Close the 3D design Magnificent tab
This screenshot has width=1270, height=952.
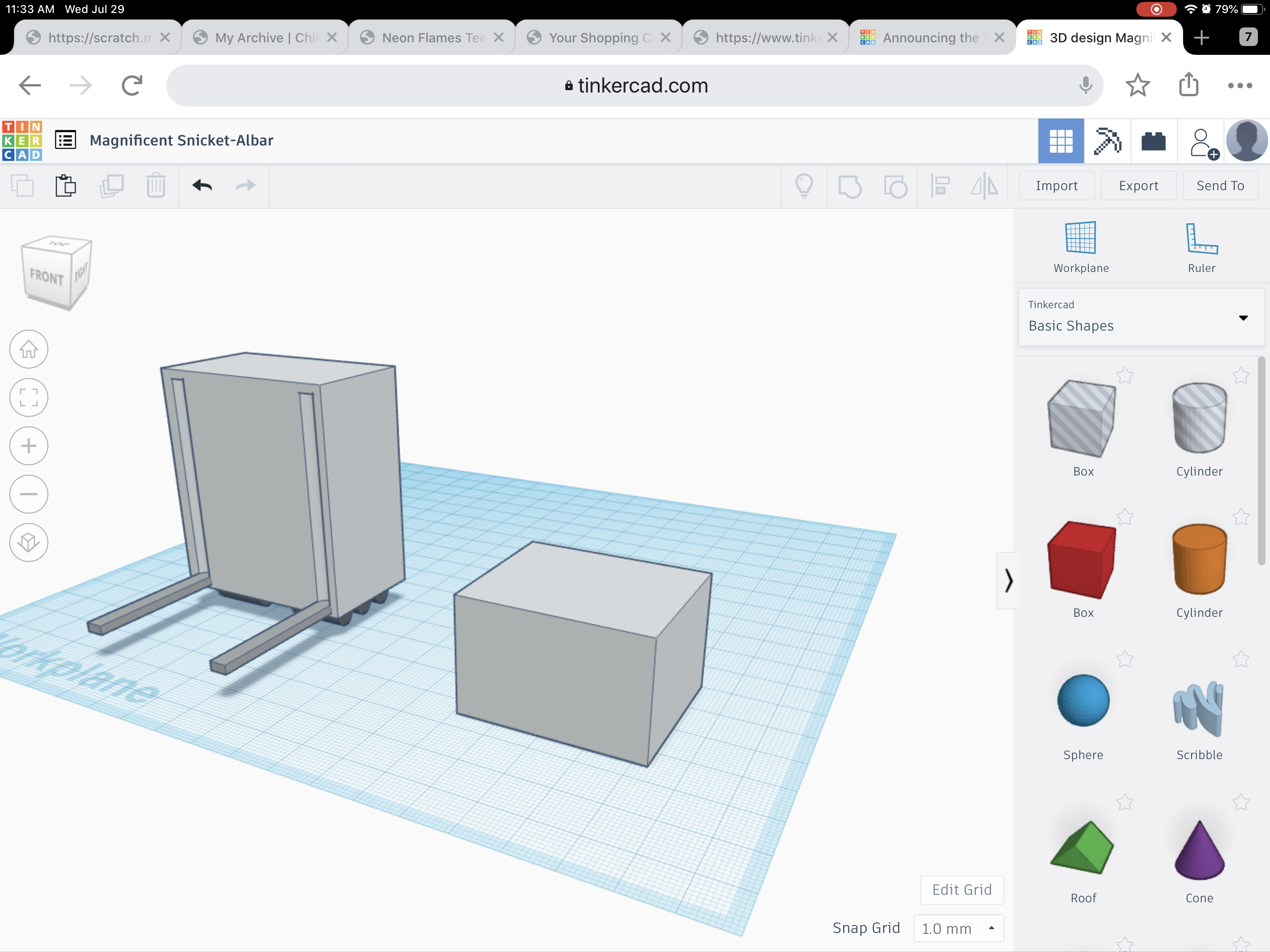tap(1166, 37)
